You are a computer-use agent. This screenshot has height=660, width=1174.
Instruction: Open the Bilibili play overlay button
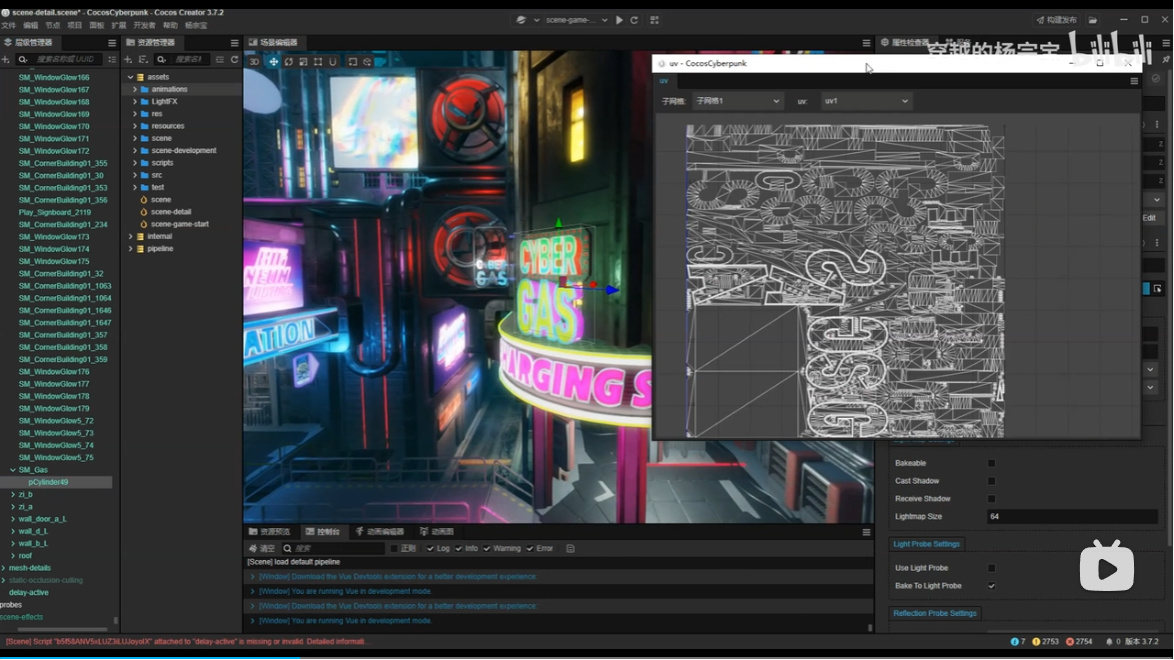pyautogui.click(x=1106, y=567)
